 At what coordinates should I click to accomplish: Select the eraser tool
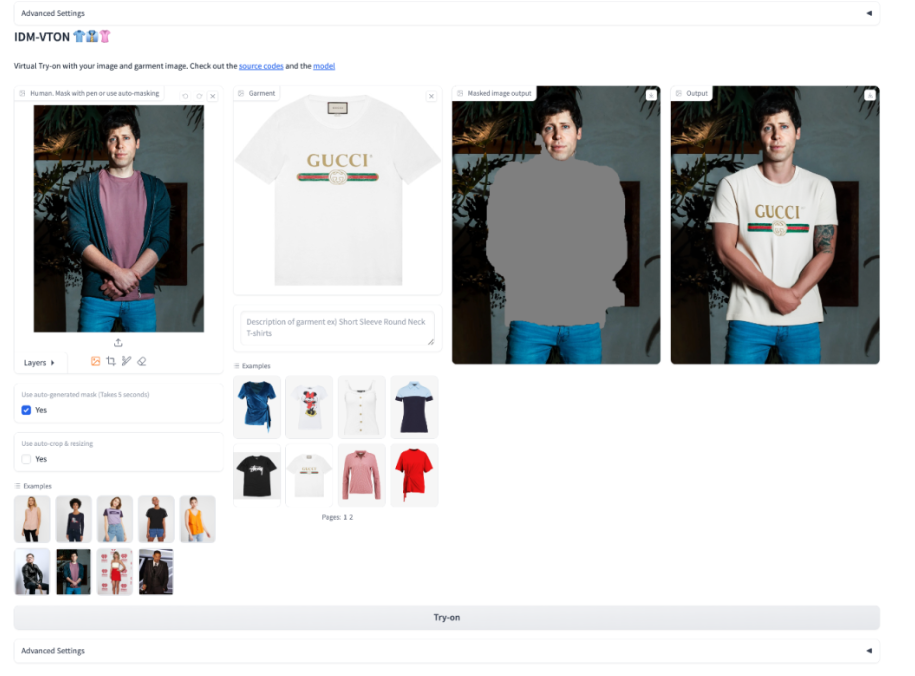[x=141, y=361]
